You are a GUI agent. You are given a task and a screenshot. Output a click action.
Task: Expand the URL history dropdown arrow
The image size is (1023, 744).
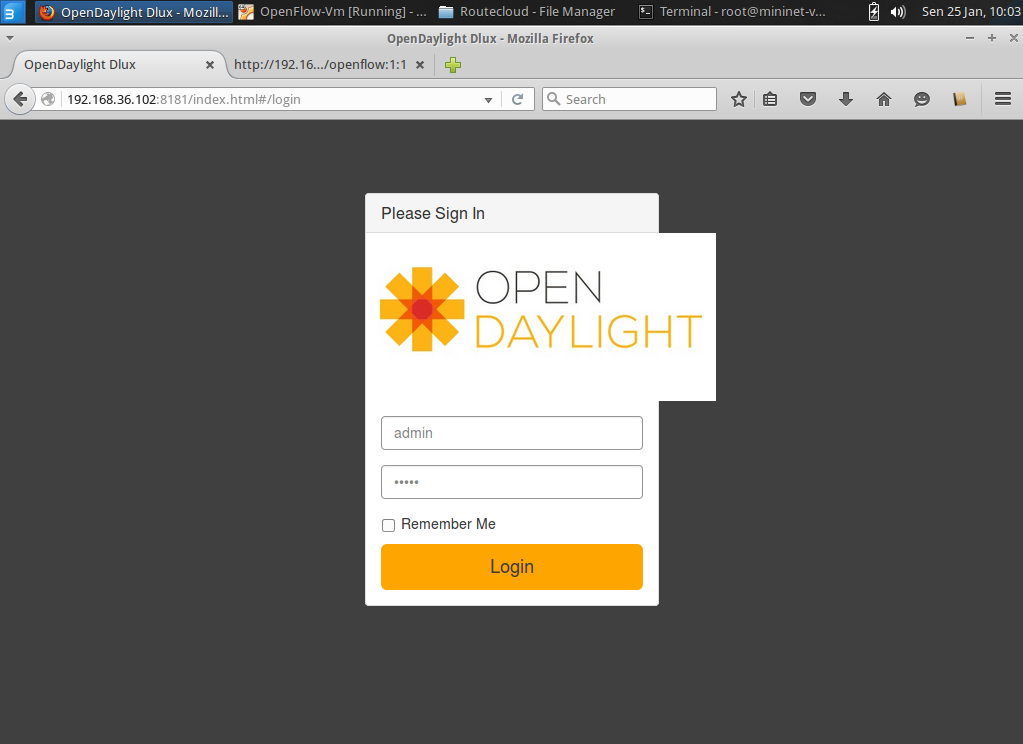point(488,100)
